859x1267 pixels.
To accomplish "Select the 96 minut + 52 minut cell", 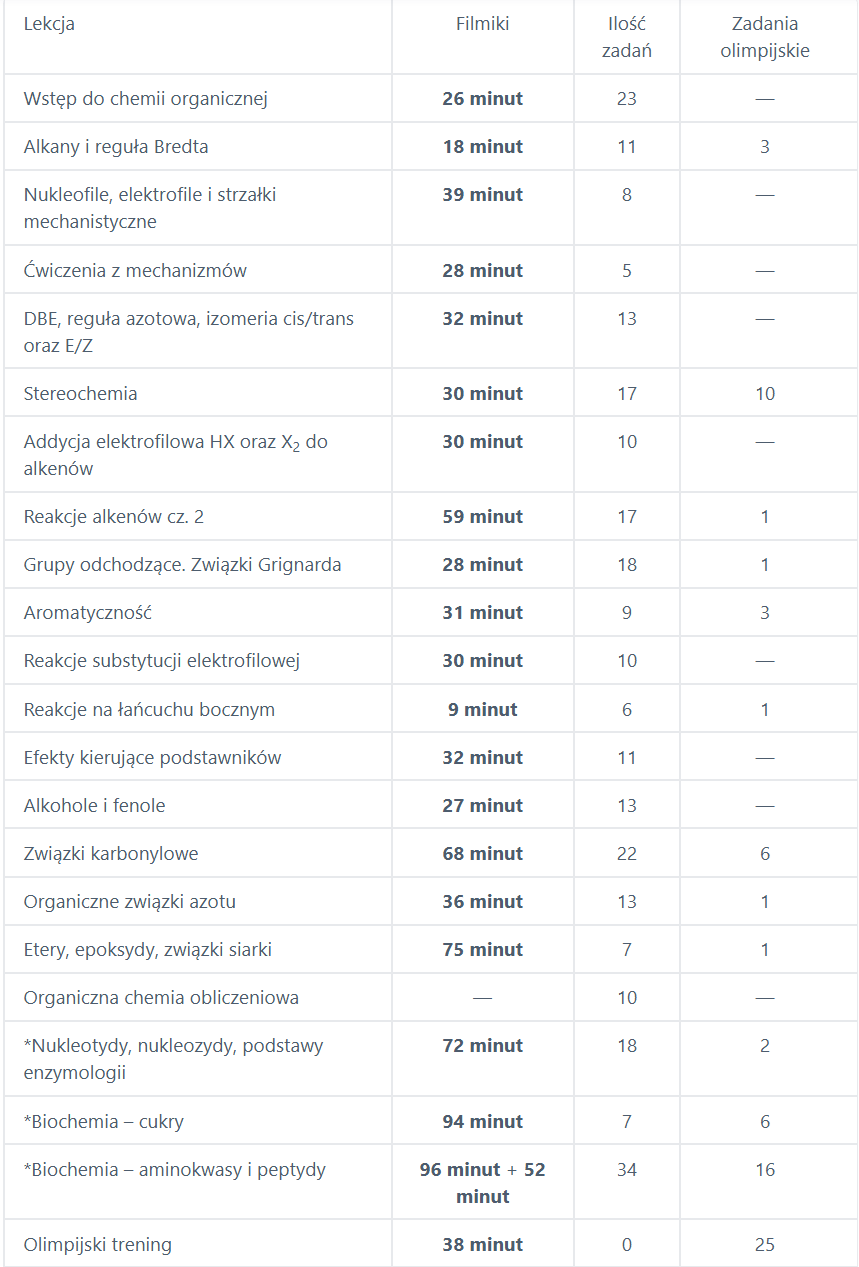I will [483, 1183].
